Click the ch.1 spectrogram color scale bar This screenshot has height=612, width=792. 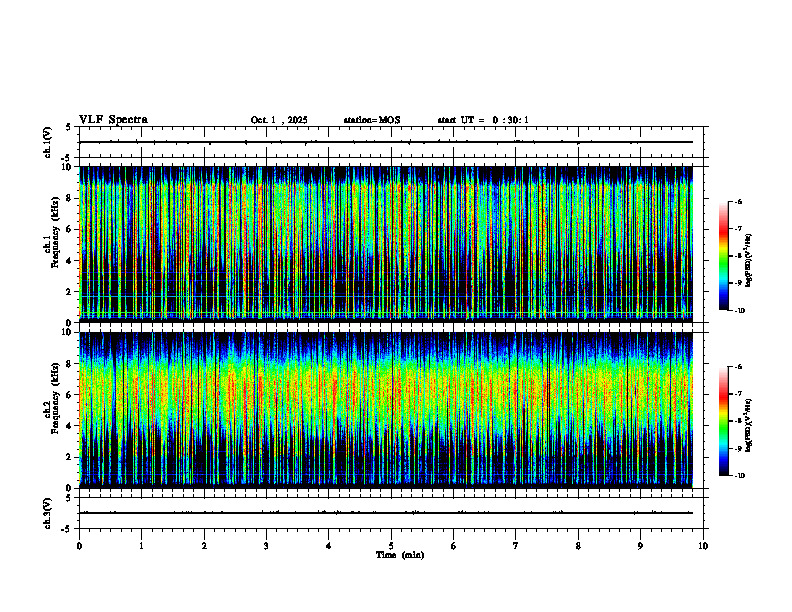tap(724, 256)
